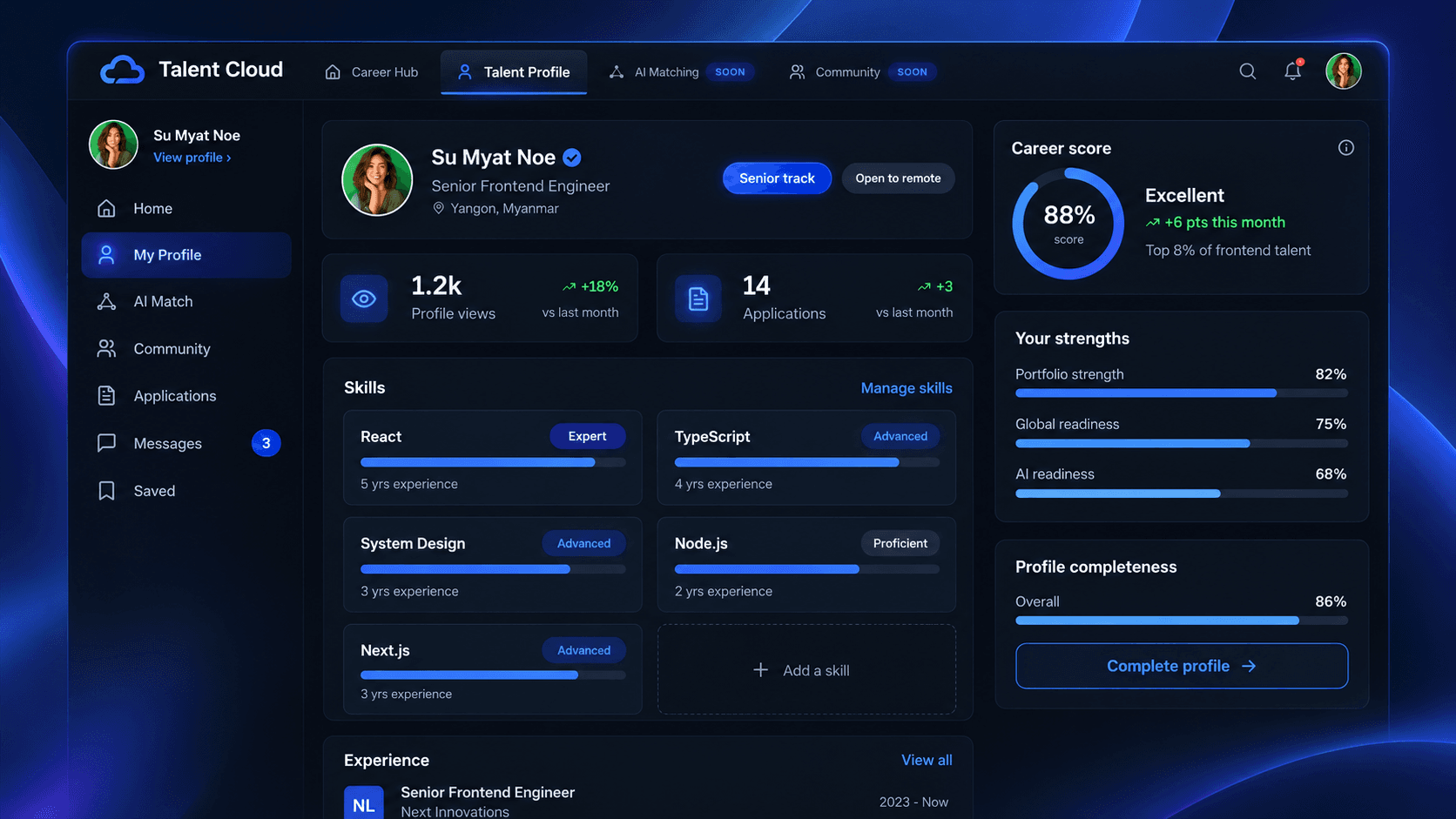Click the Career Hub house icon in the top navigation
1456x819 pixels.
click(x=333, y=72)
